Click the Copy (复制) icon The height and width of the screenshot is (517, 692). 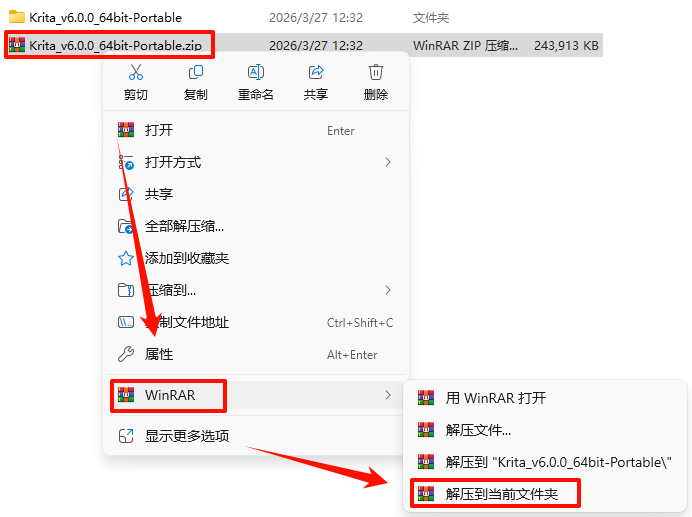pos(196,72)
